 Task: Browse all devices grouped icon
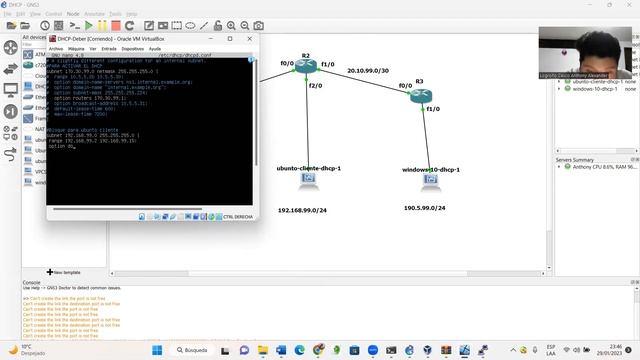click(11, 133)
